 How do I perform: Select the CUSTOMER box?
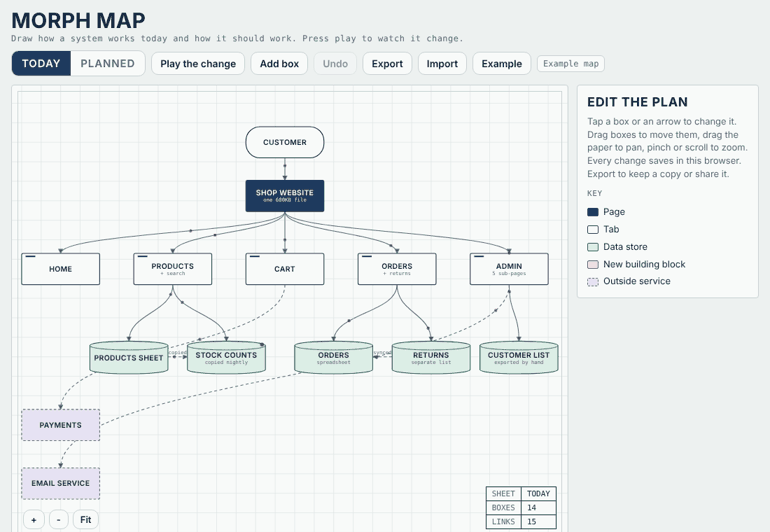pos(285,142)
